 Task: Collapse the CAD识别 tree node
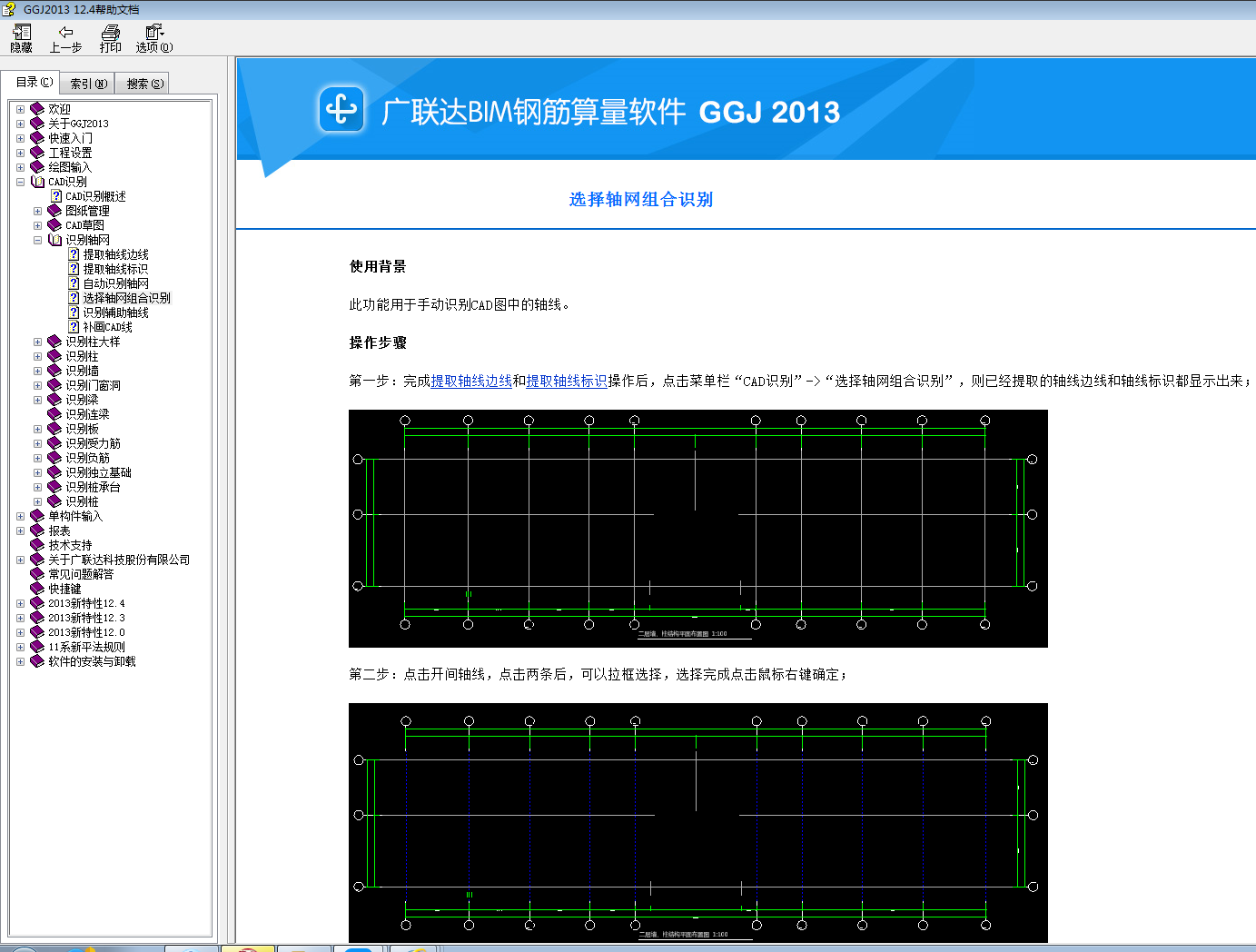pyautogui.click(x=20, y=182)
